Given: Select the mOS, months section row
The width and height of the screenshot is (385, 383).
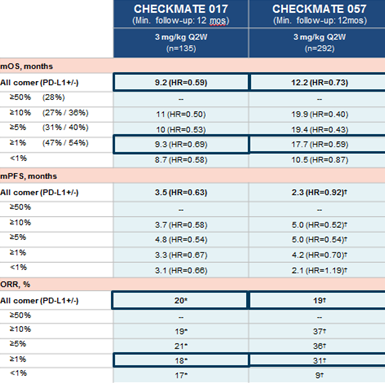Looking at the screenshot, I should [192, 66].
